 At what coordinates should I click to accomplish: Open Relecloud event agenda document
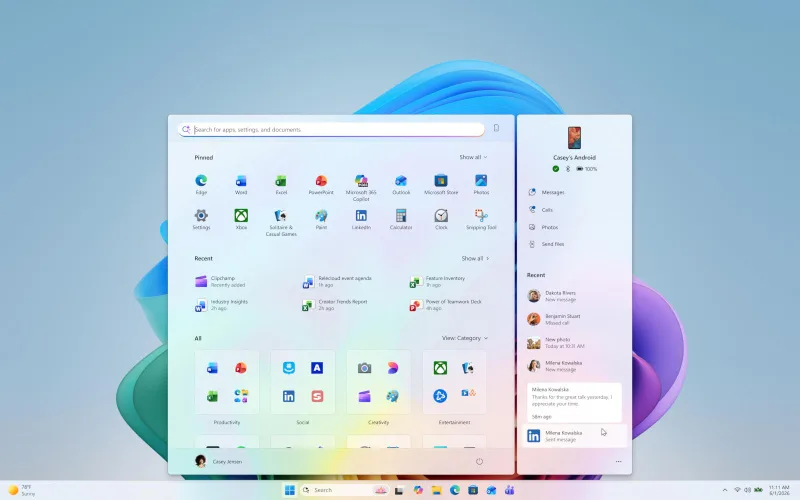tap(337, 281)
